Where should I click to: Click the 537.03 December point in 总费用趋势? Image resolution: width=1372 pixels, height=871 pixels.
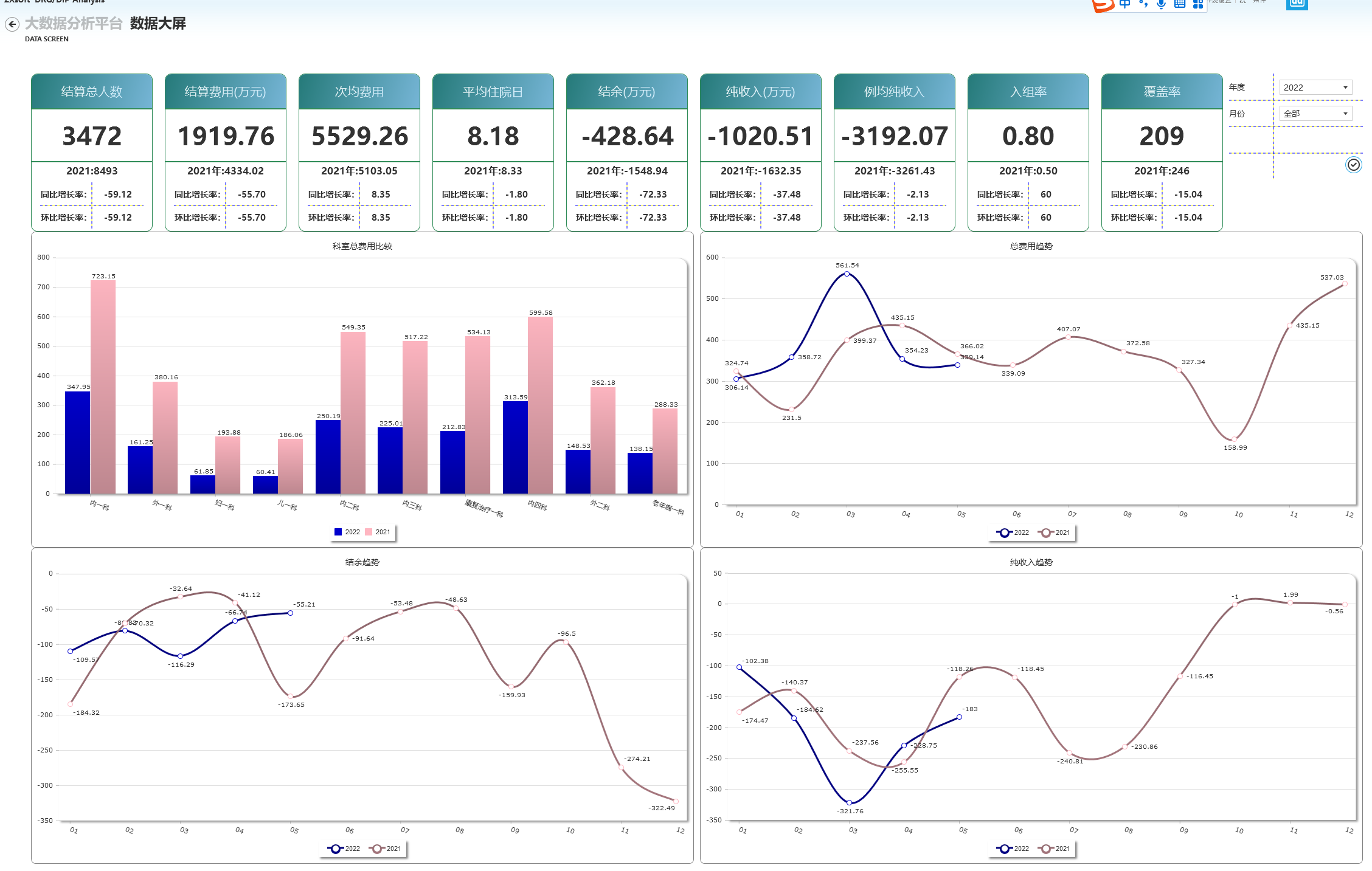tap(1345, 284)
